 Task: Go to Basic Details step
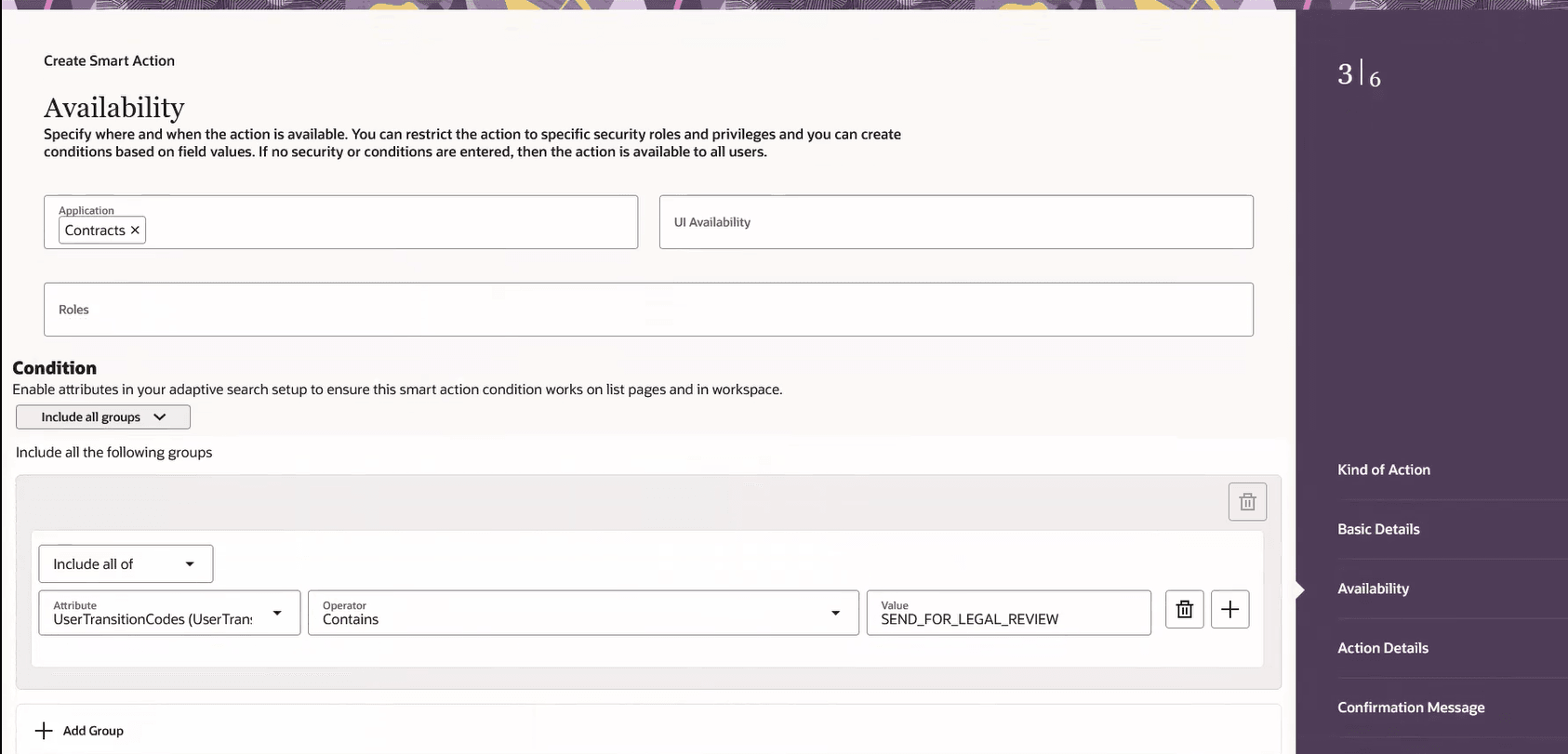pos(1378,530)
